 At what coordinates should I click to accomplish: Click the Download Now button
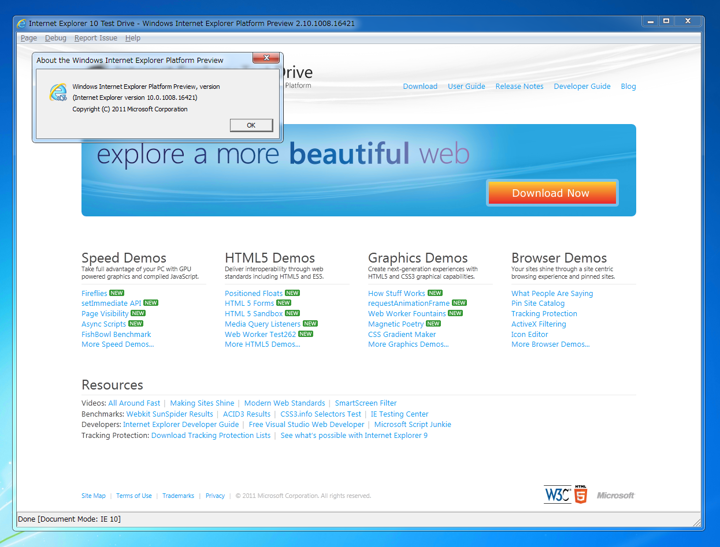tap(552, 193)
